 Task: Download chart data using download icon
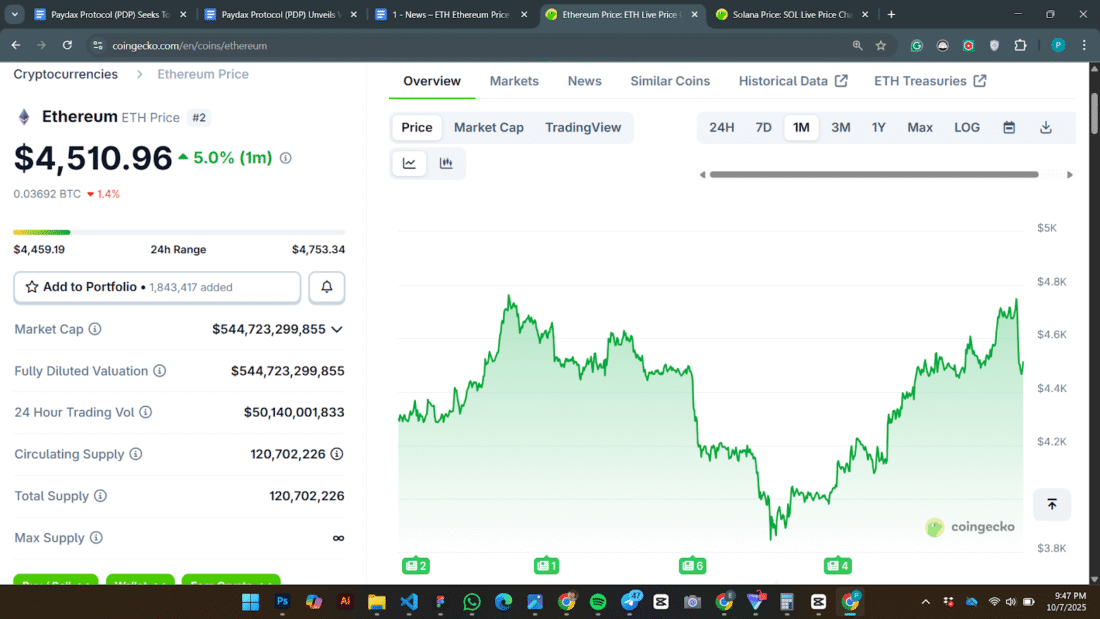point(1046,127)
